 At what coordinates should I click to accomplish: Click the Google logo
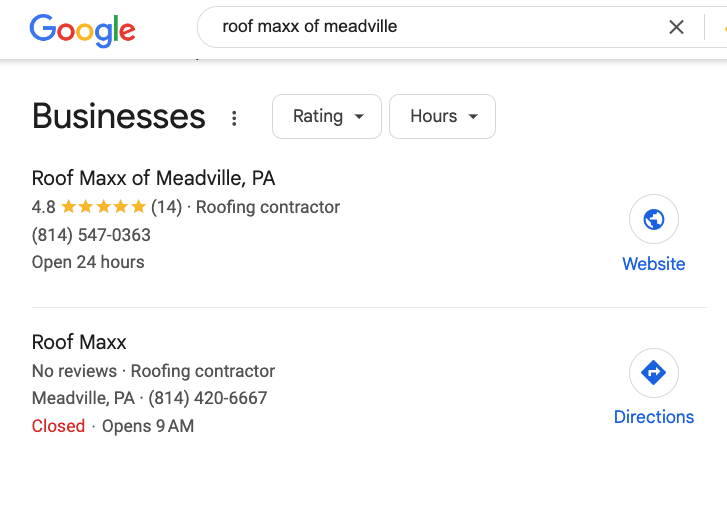pos(82,29)
